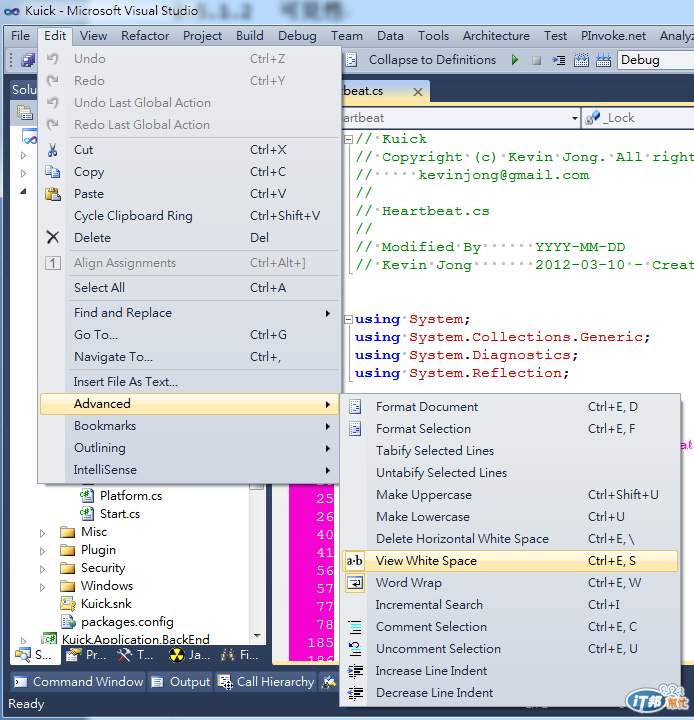This screenshot has width=694, height=720.
Task: Click the a·b View White Space icon
Action: [355, 561]
